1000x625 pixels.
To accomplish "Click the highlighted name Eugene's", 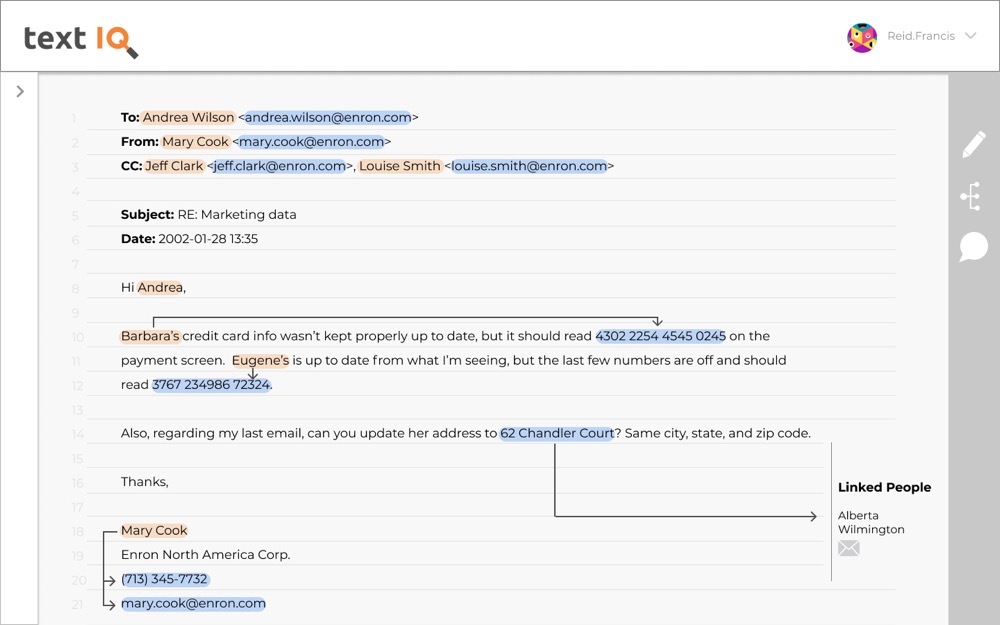I will coord(260,360).
